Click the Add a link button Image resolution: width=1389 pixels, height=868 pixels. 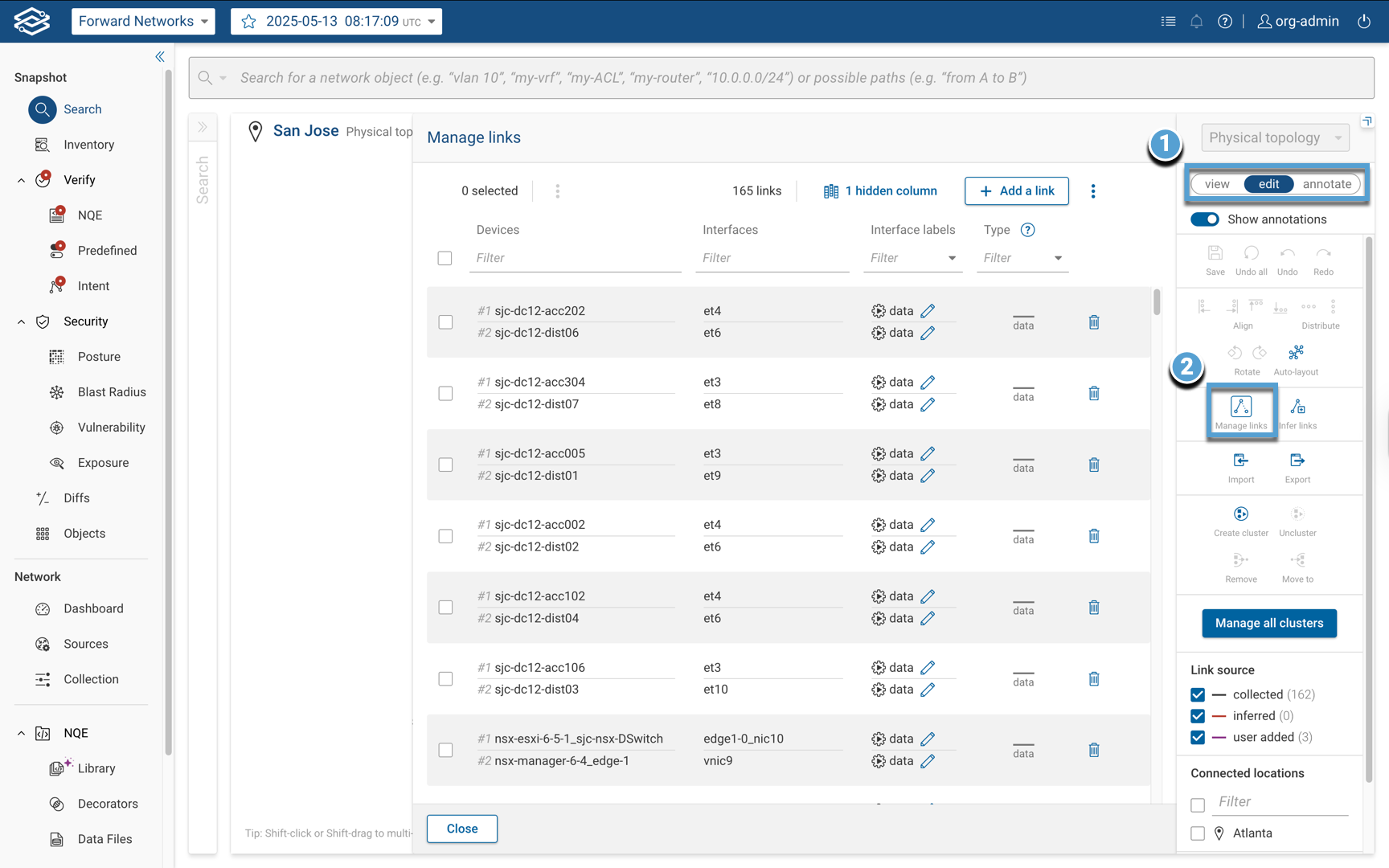(x=1016, y=190)
